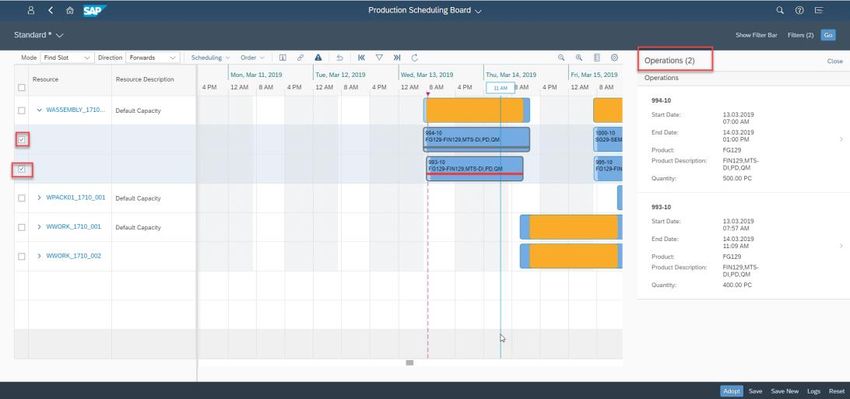Open details arrow for operation 993-10
The width and height of the screenshot is (850, 399).
[840, 246]
